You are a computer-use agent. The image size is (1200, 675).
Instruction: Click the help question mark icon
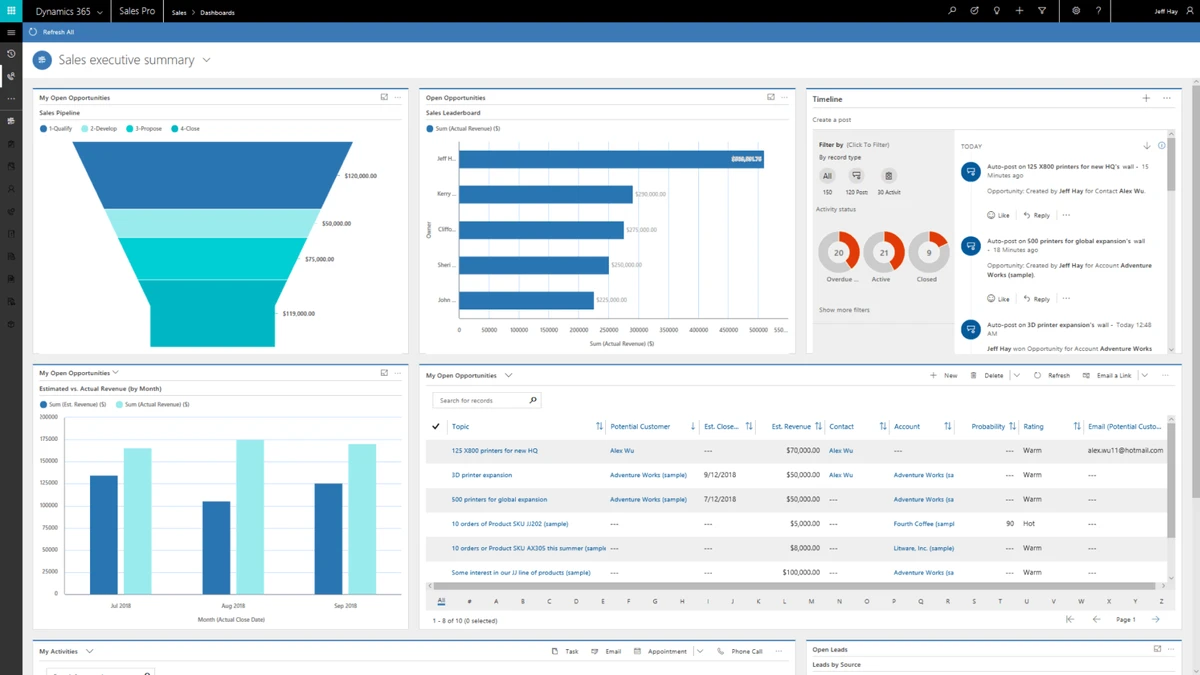[1098, 11]
